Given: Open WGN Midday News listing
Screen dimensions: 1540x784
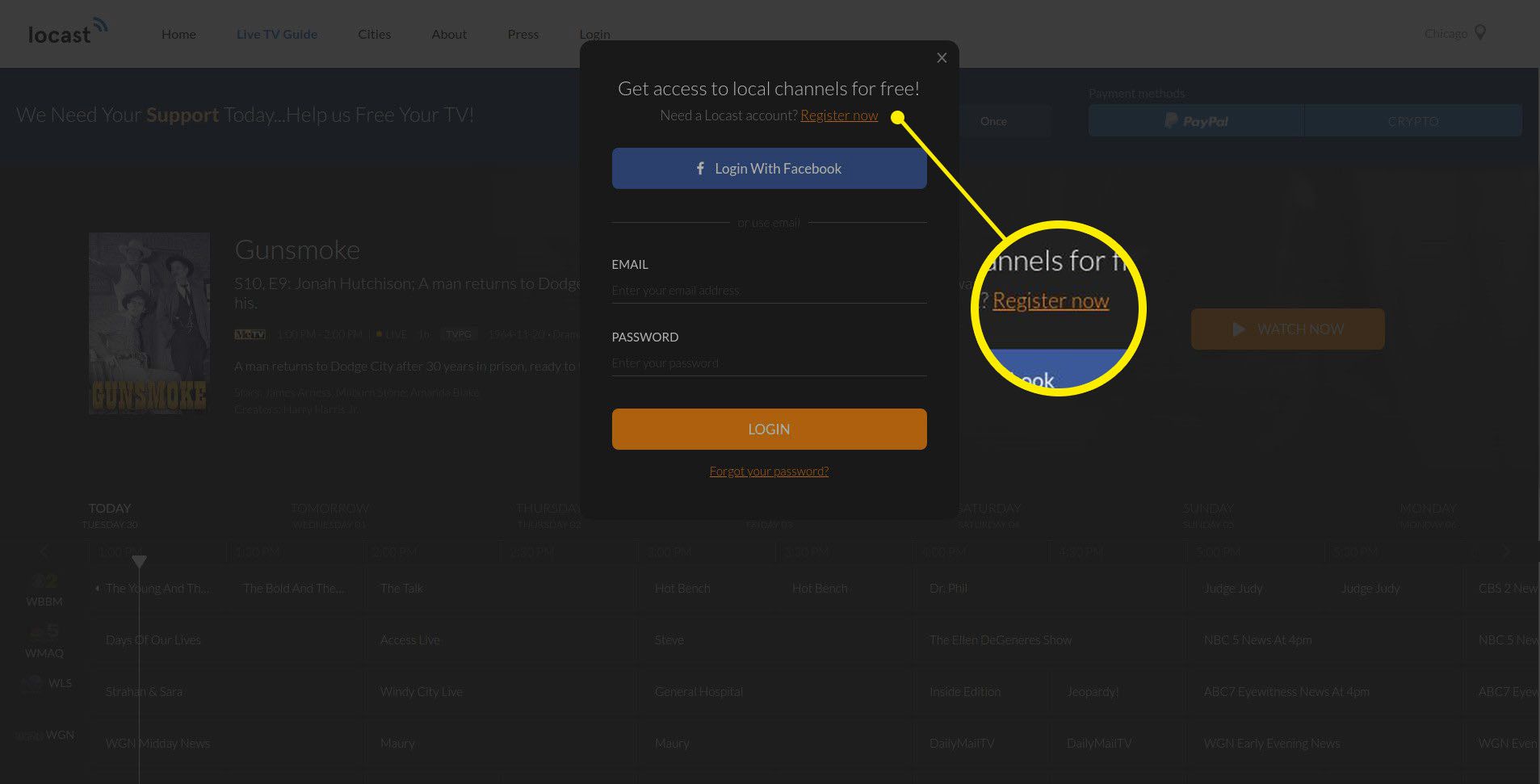Looking at the screenshot, I should 157,744.
